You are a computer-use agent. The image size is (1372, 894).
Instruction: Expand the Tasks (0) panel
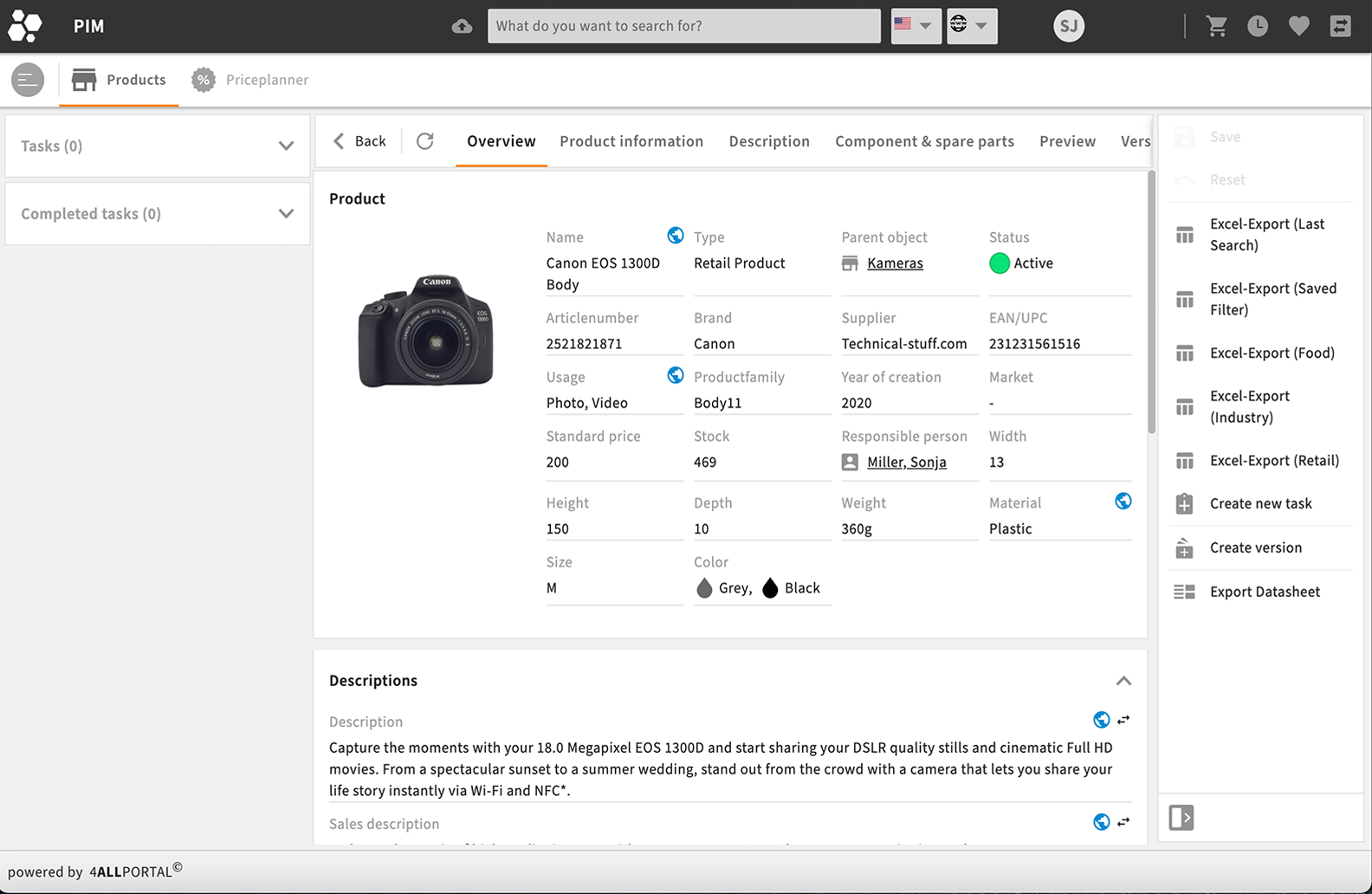tap(286, 146)
